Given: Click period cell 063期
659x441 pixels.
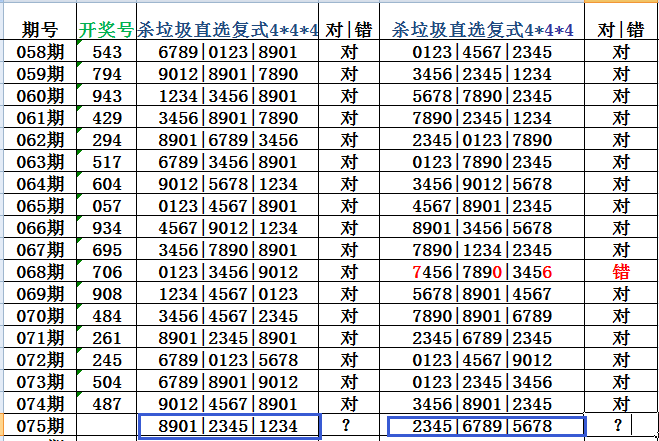Looking at the screenshot, I should [x=40, y=161].
